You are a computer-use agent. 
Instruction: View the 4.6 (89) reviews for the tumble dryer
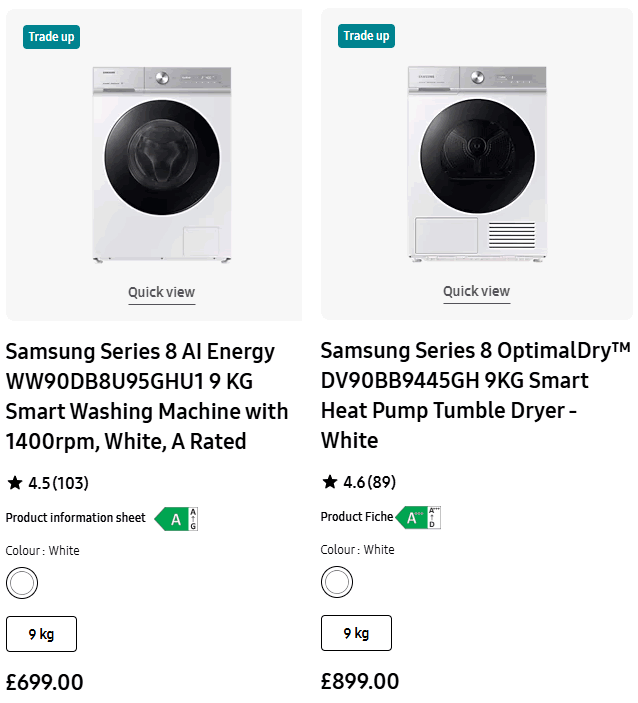pos(370,482)
